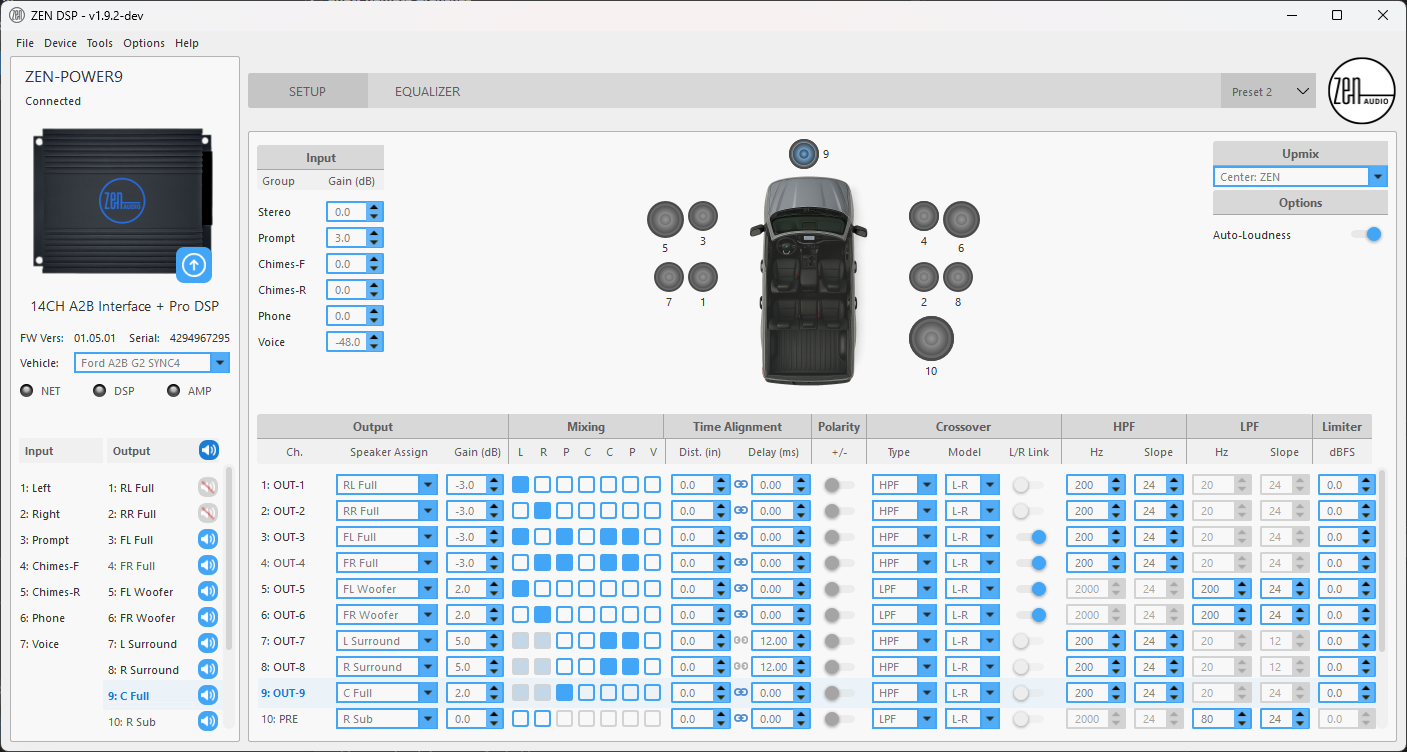Open OUT-5 Speaker Assign FL Woofer dropdown

pyautogui.click(x=387, y=589)
